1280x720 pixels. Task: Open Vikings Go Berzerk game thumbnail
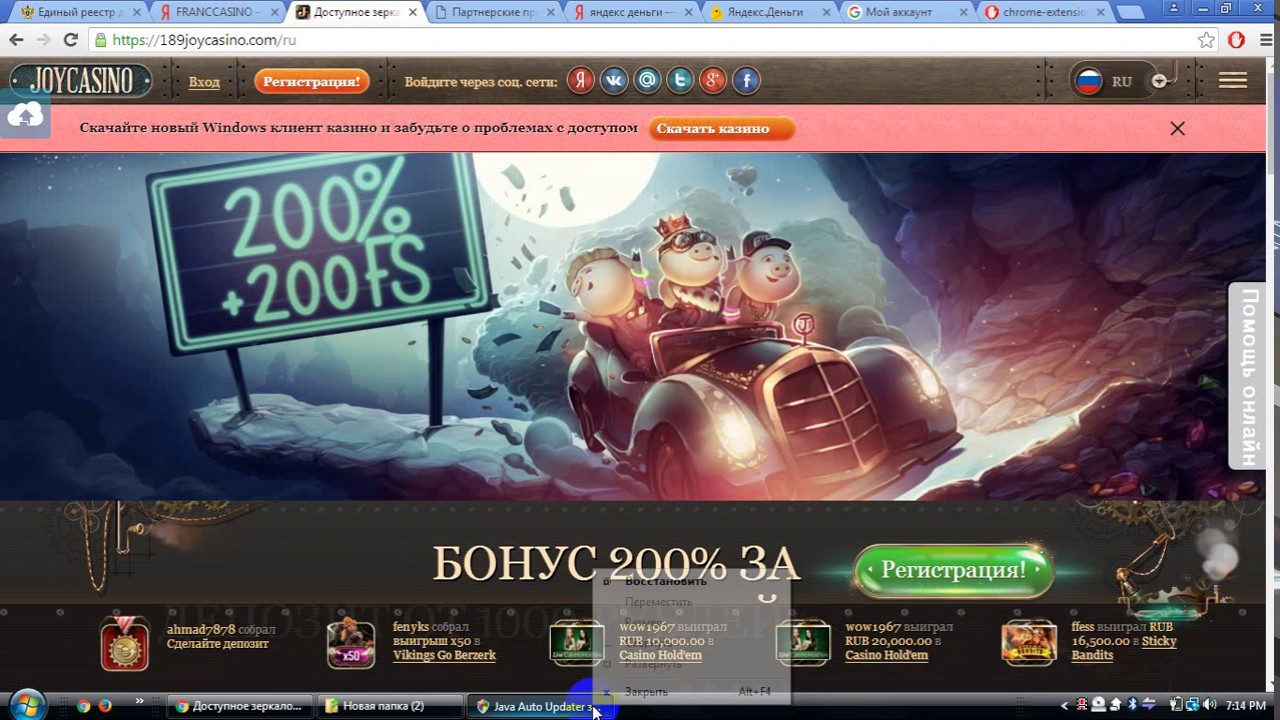coord(350,643)
